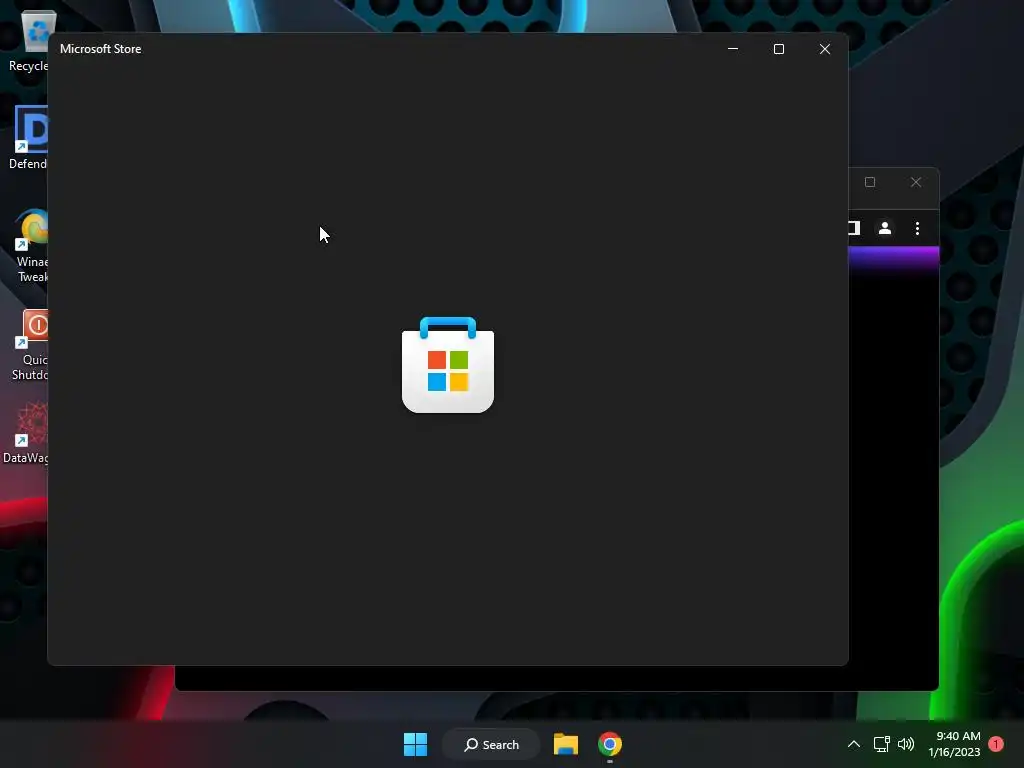Open the red notification badge
The width and height of the screenshot is (1024, 768).
[996, 744]
